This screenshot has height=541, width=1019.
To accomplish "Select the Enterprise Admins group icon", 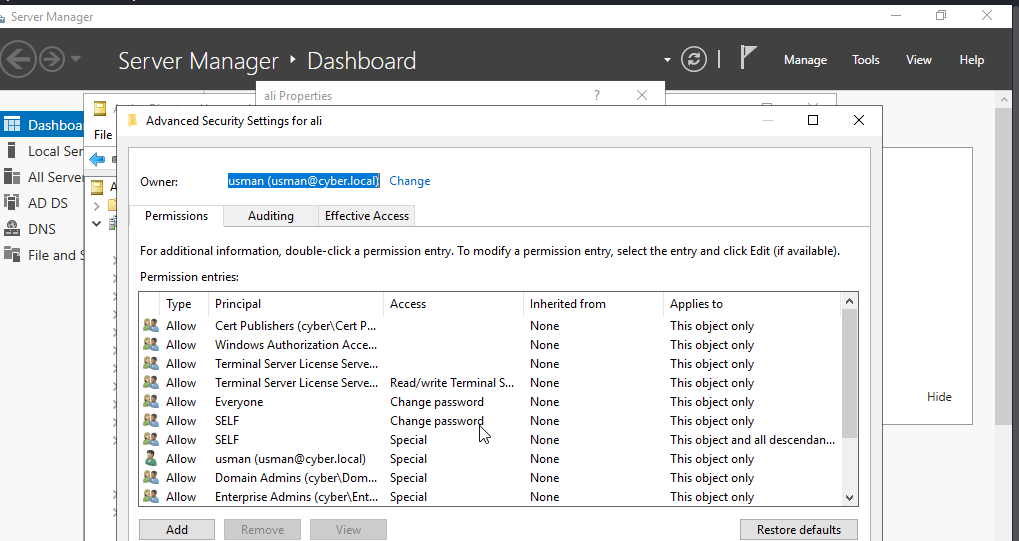I will tap(151, 496).
